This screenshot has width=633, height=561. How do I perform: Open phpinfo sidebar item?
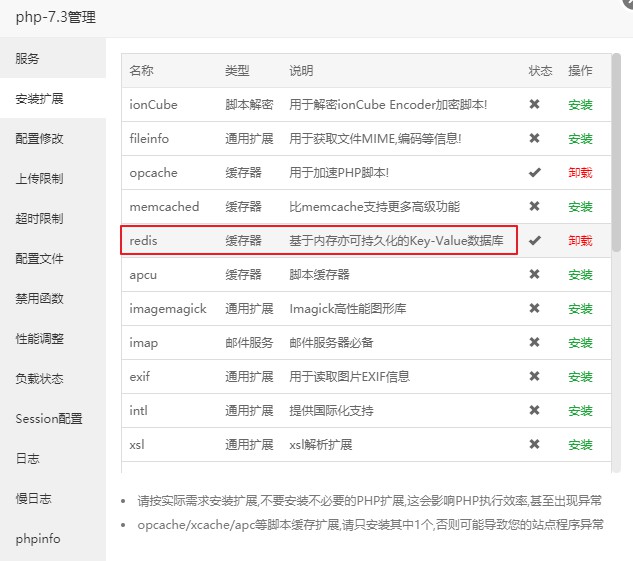[x=53, y=538]
